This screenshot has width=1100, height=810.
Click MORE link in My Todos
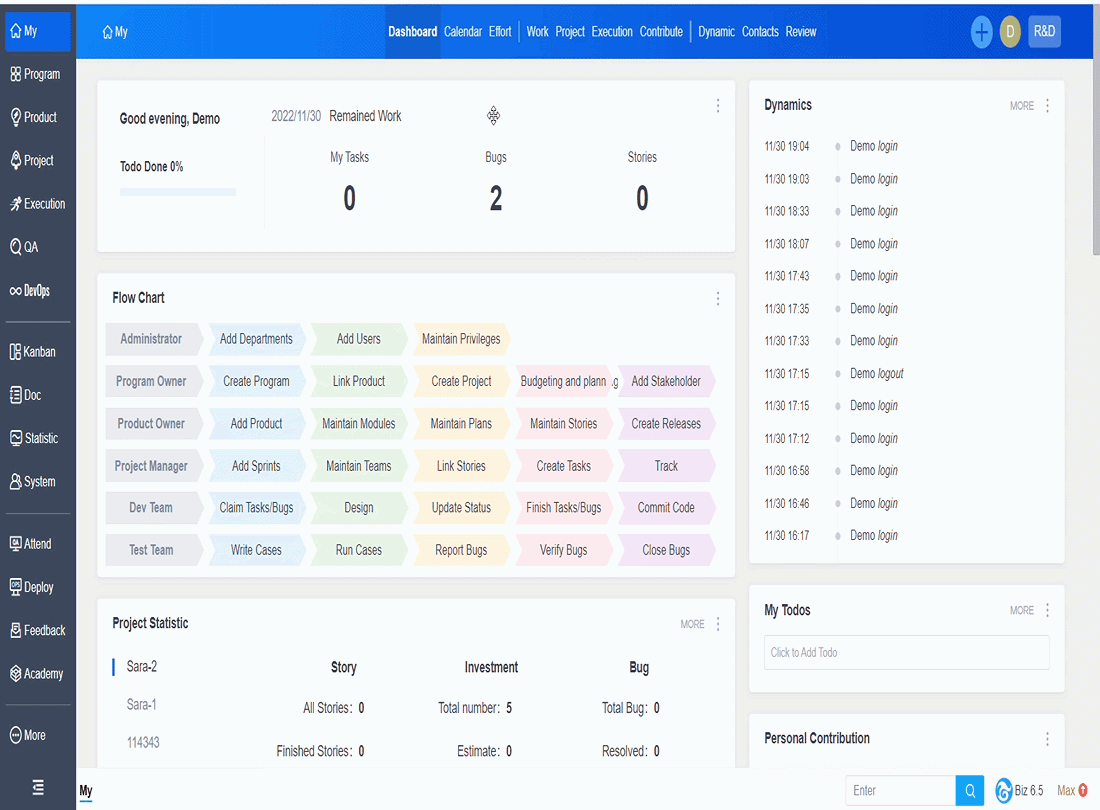(x=1021, y=610)
